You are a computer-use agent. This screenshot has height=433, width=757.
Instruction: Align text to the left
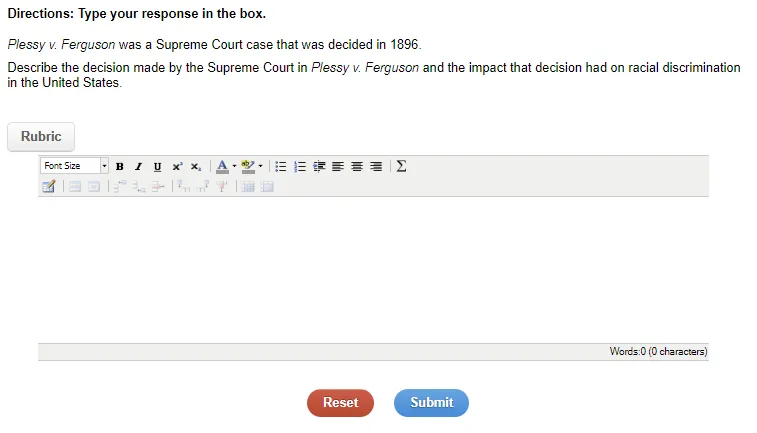click(338, 167)
